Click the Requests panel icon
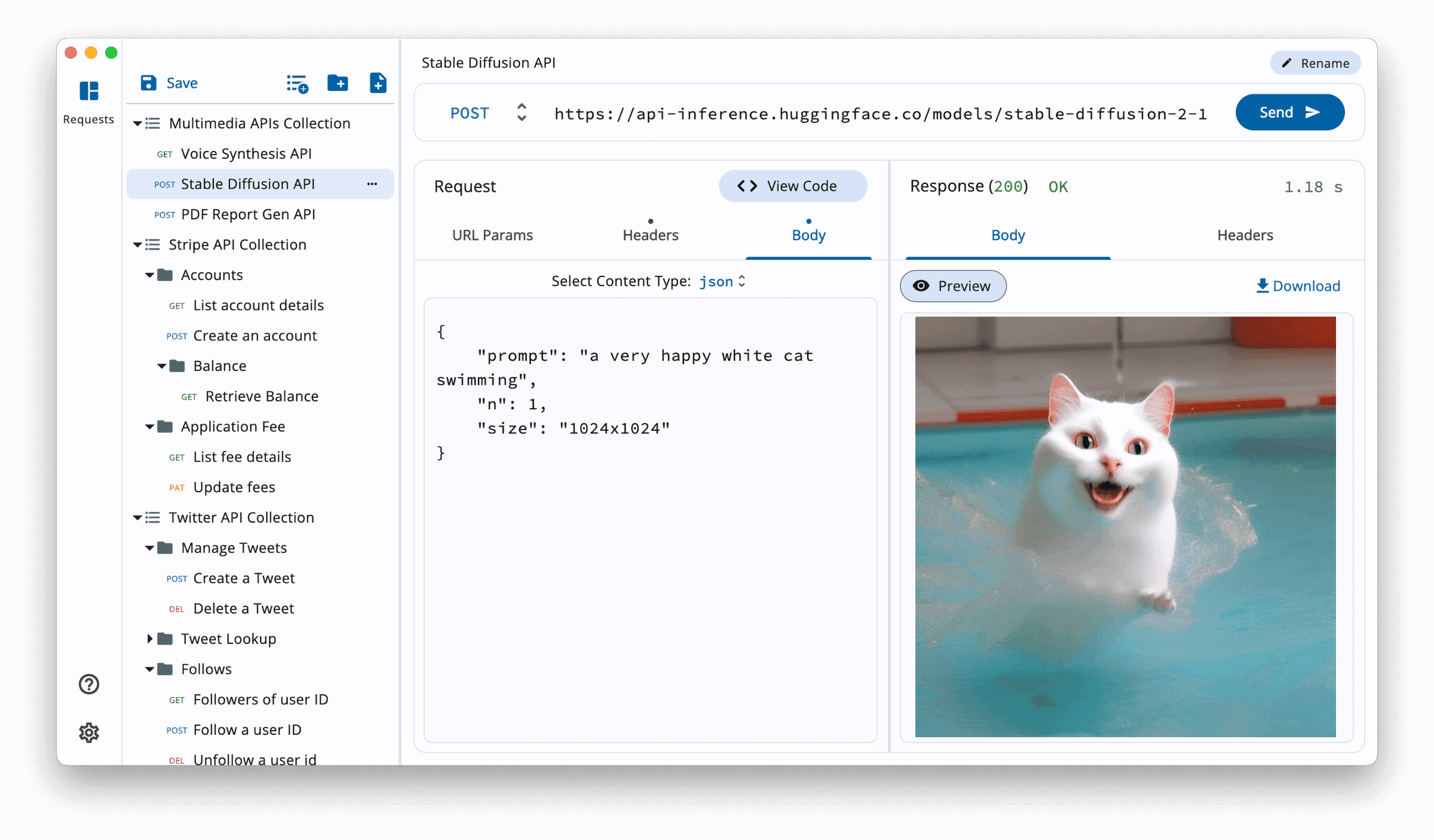Image resolution: width=1434 pixels, height=840 pixels. 88,91
